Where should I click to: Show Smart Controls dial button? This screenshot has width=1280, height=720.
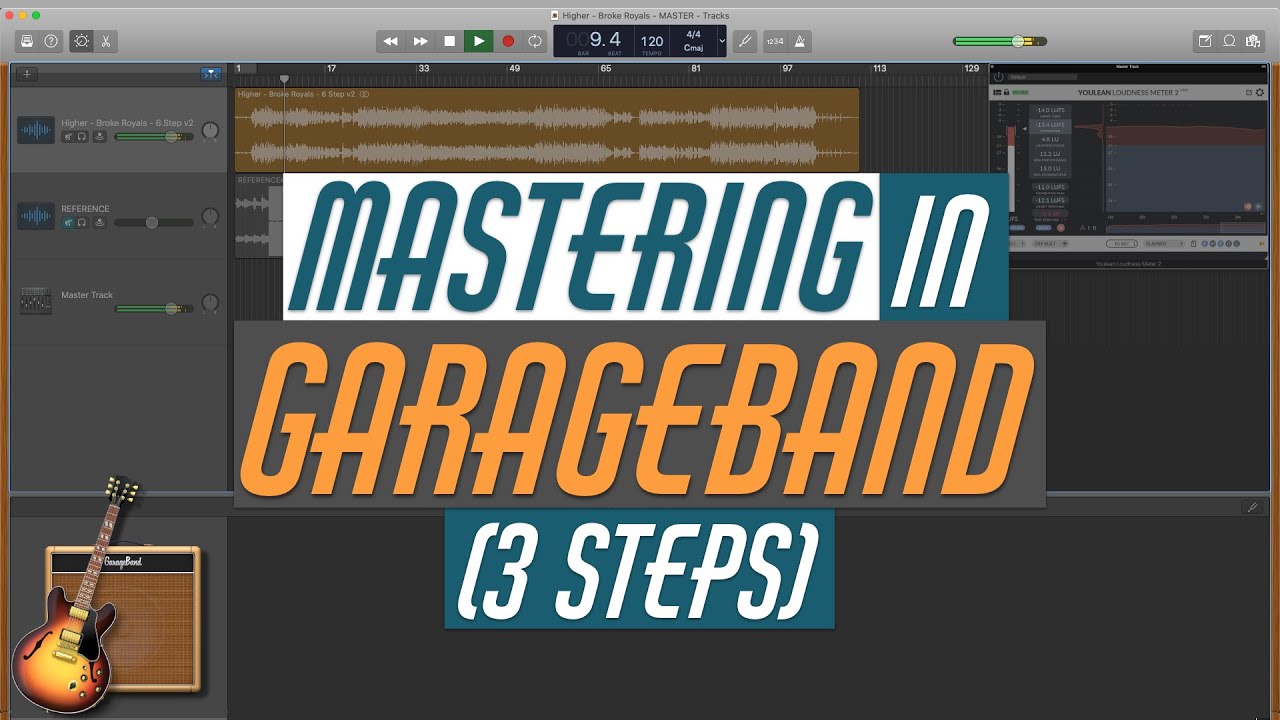click(81, 41)
